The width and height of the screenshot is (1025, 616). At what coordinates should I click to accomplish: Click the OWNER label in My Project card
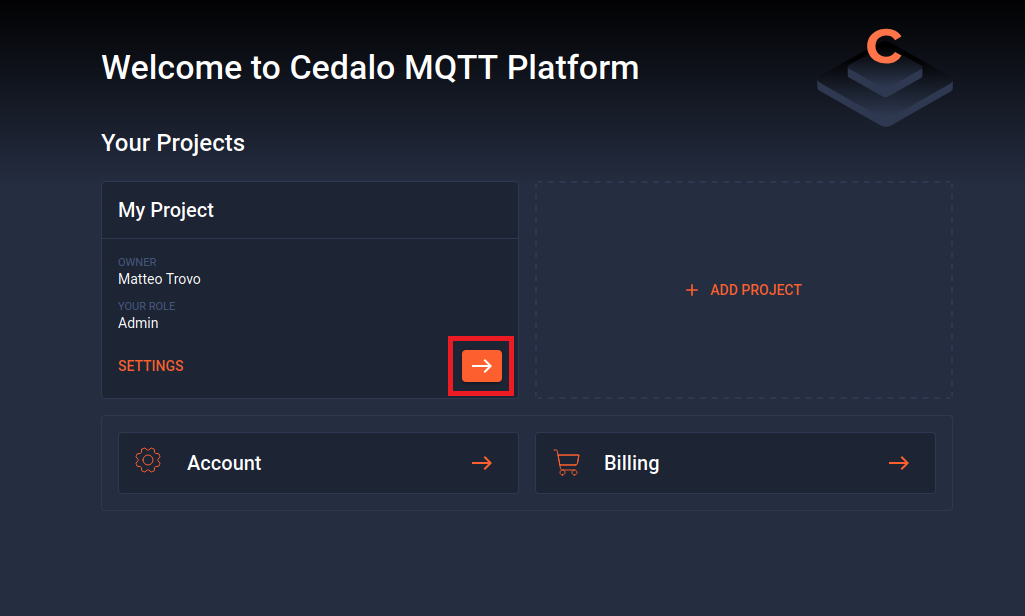click(137, 262)
